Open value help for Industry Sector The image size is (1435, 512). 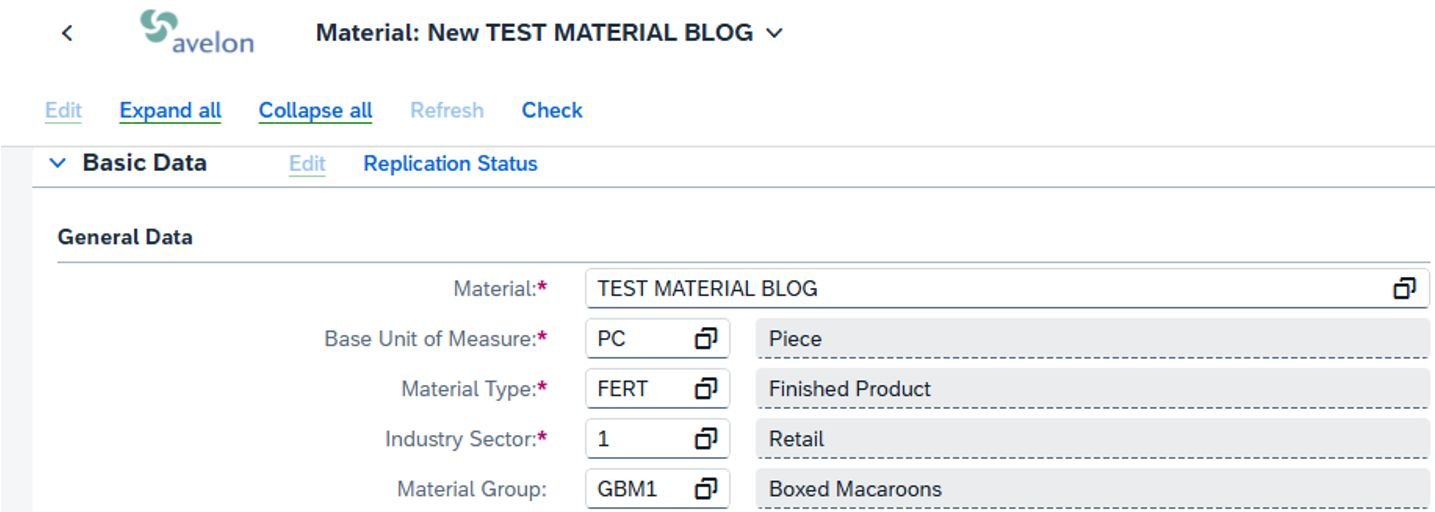coord(706,439)
